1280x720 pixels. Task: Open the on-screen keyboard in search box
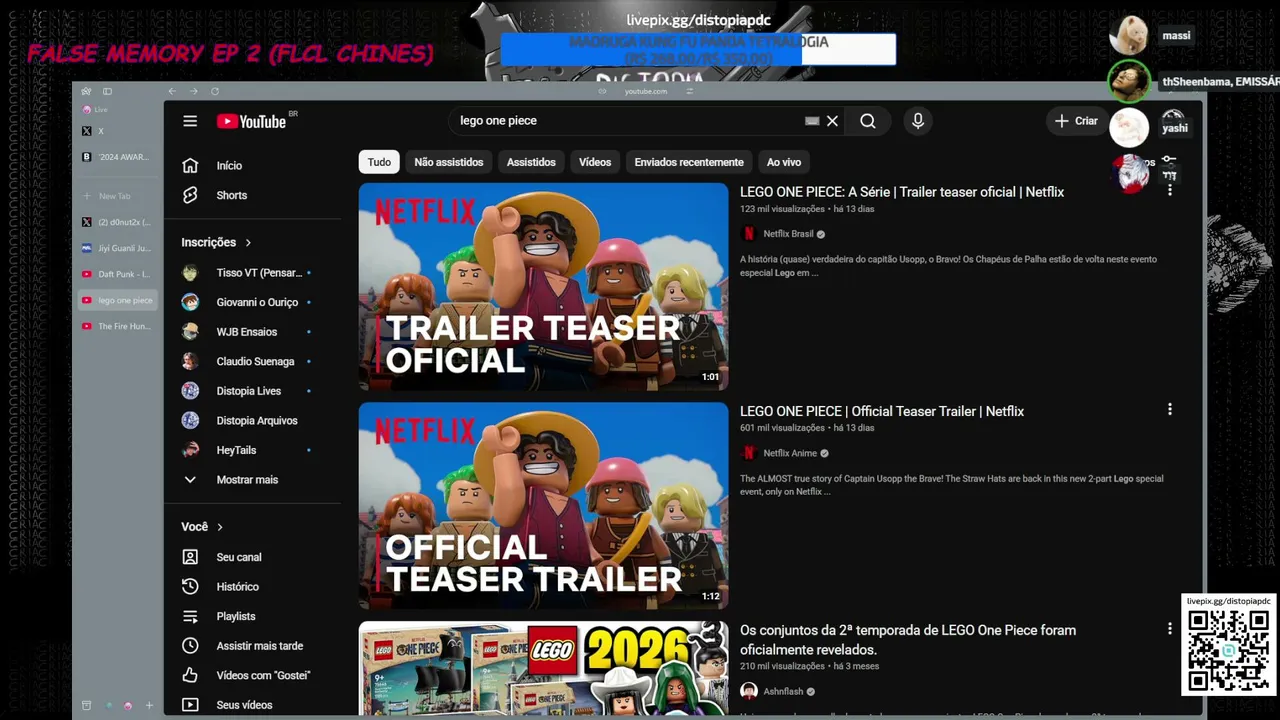[x=812, y=121]
